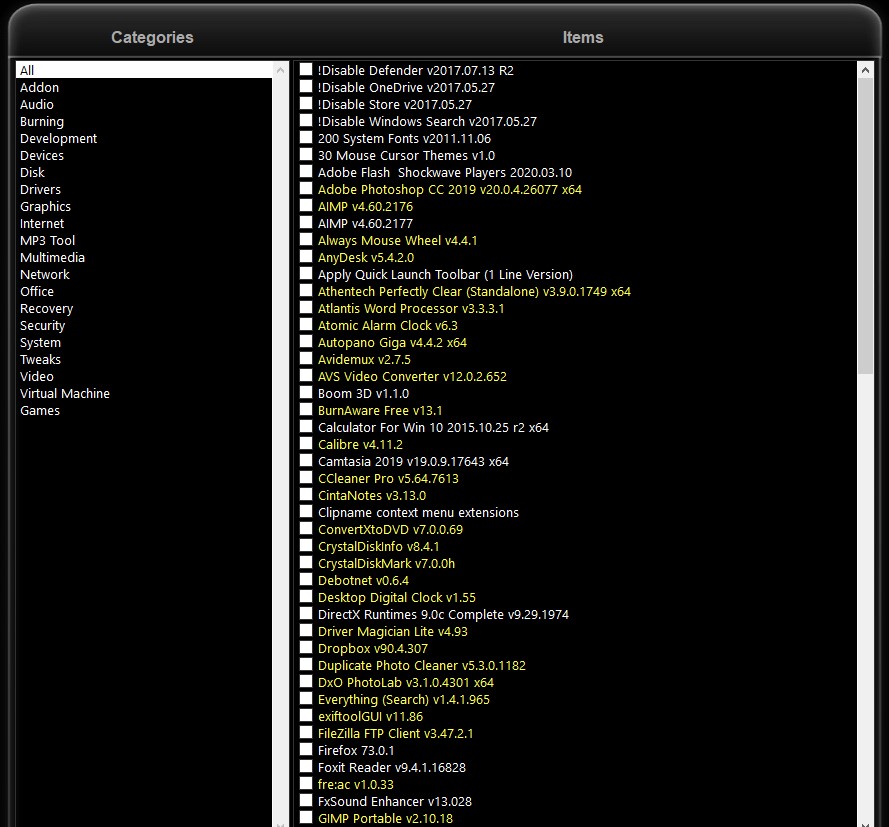This screenshot has height=827, width=889.
Task: Select the System category
Action: pyautogui.click(x=144, y=342)
